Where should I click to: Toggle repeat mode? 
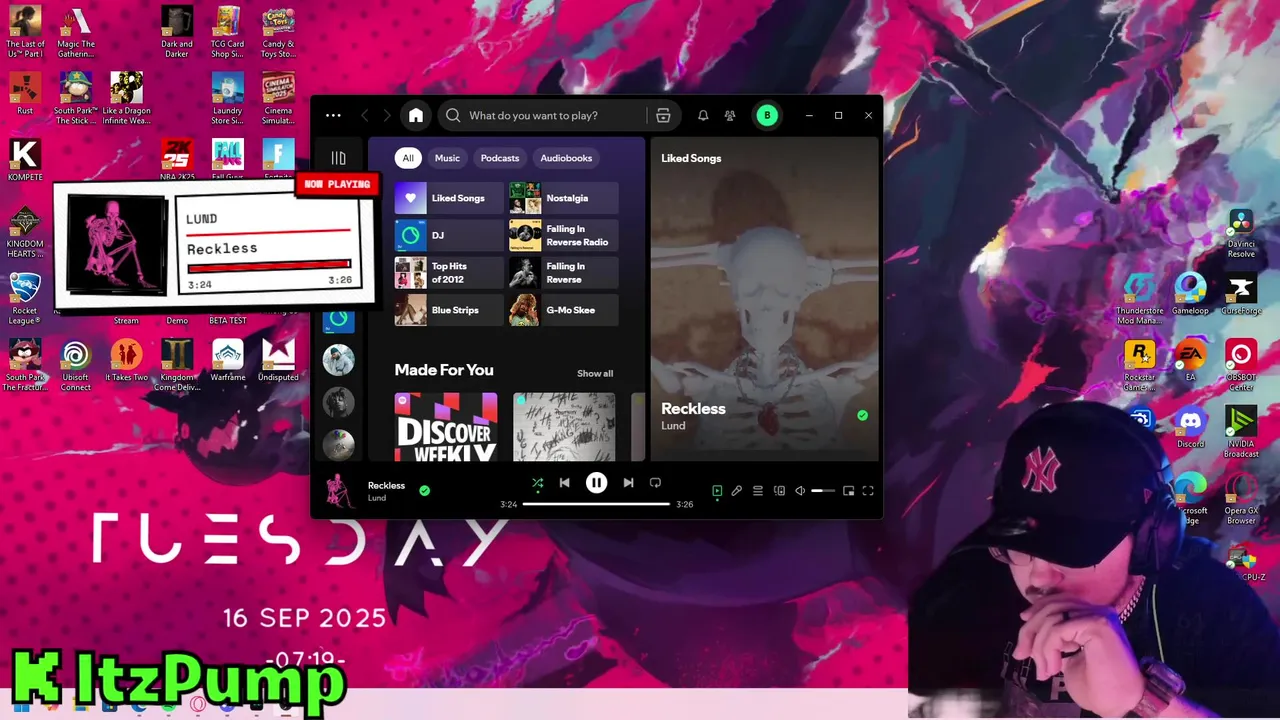(655, 483)
